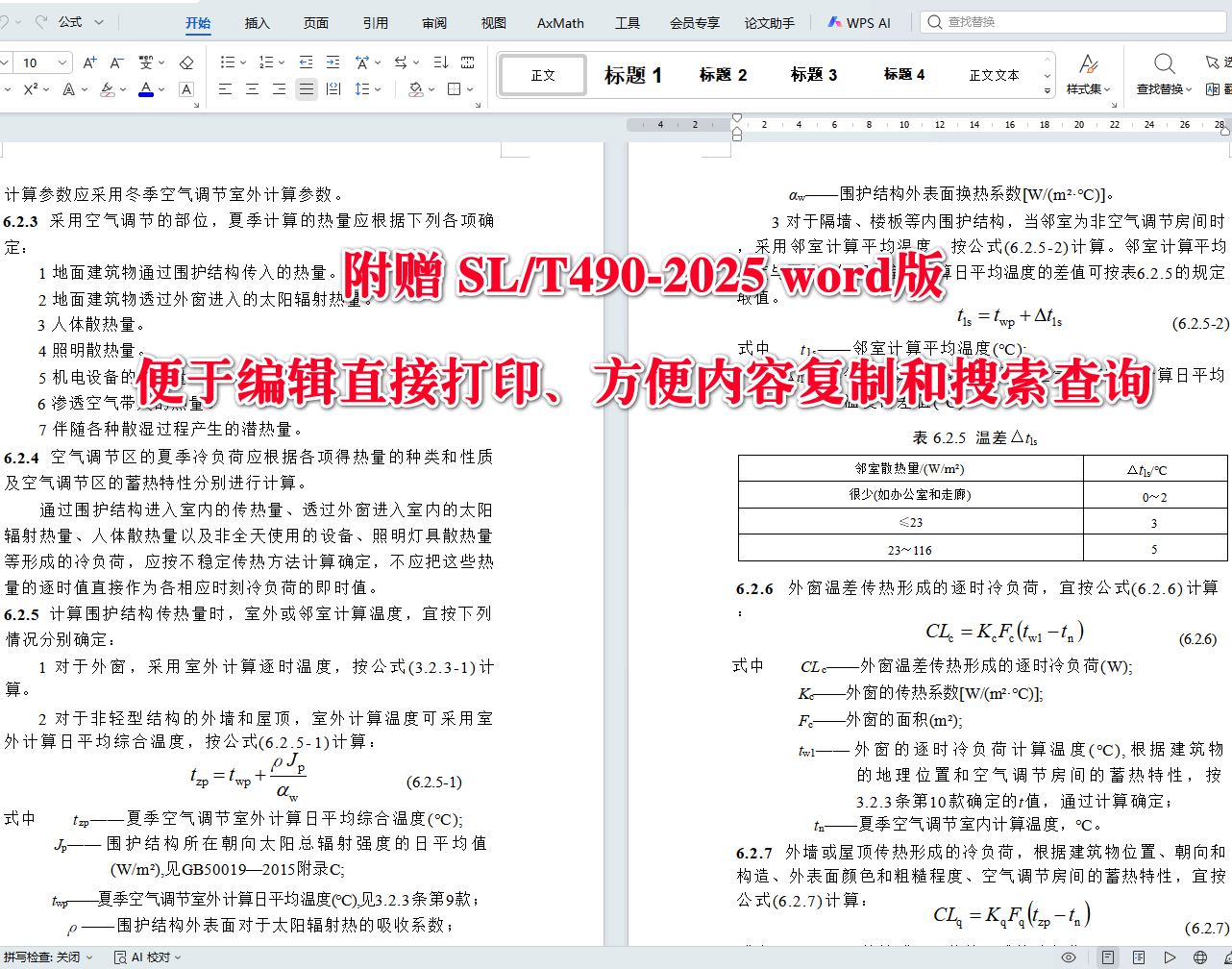
Task: Open the 视图 tab
Action: (x=494, y=23)
